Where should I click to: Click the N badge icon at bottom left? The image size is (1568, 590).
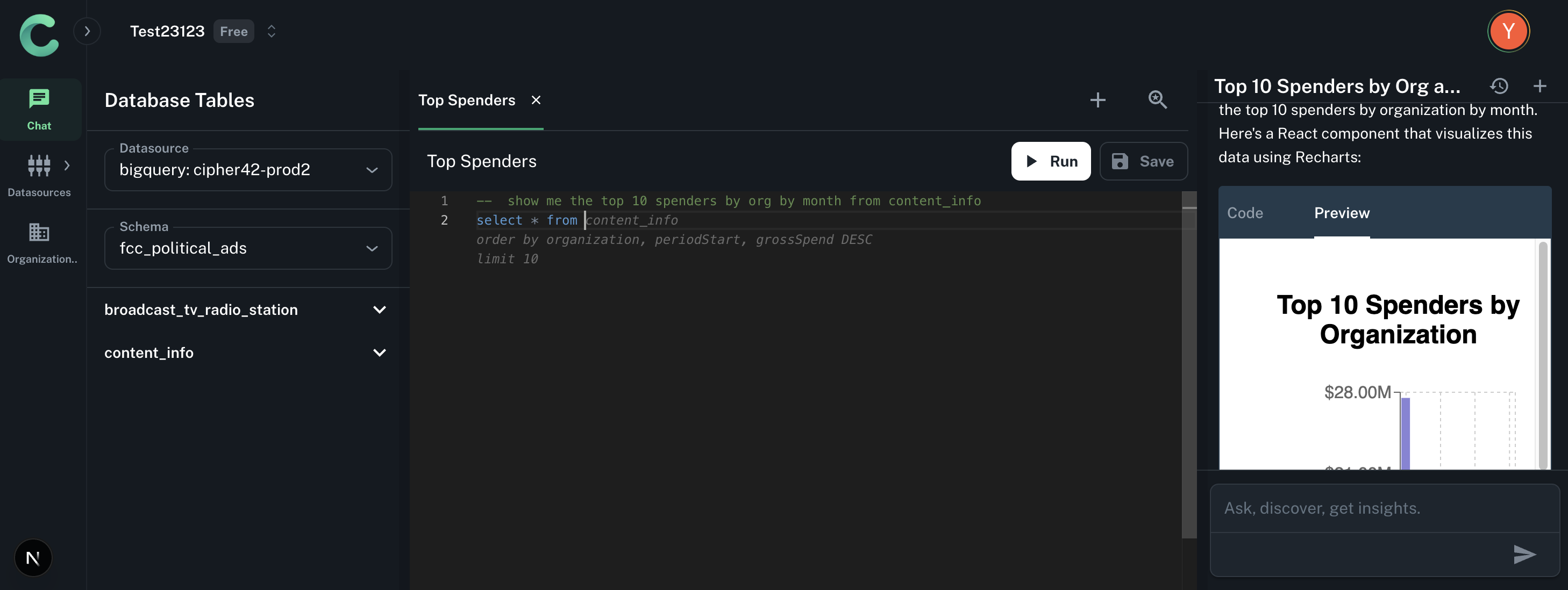[33, 558]
